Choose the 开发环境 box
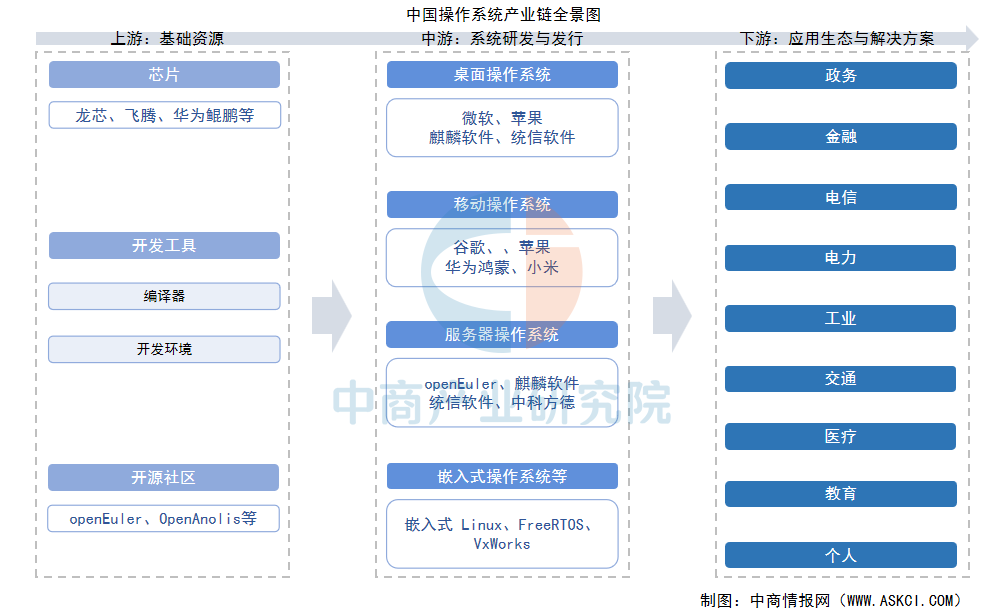The height and width of the screenshot is (614, 1005). pos(164,349)
